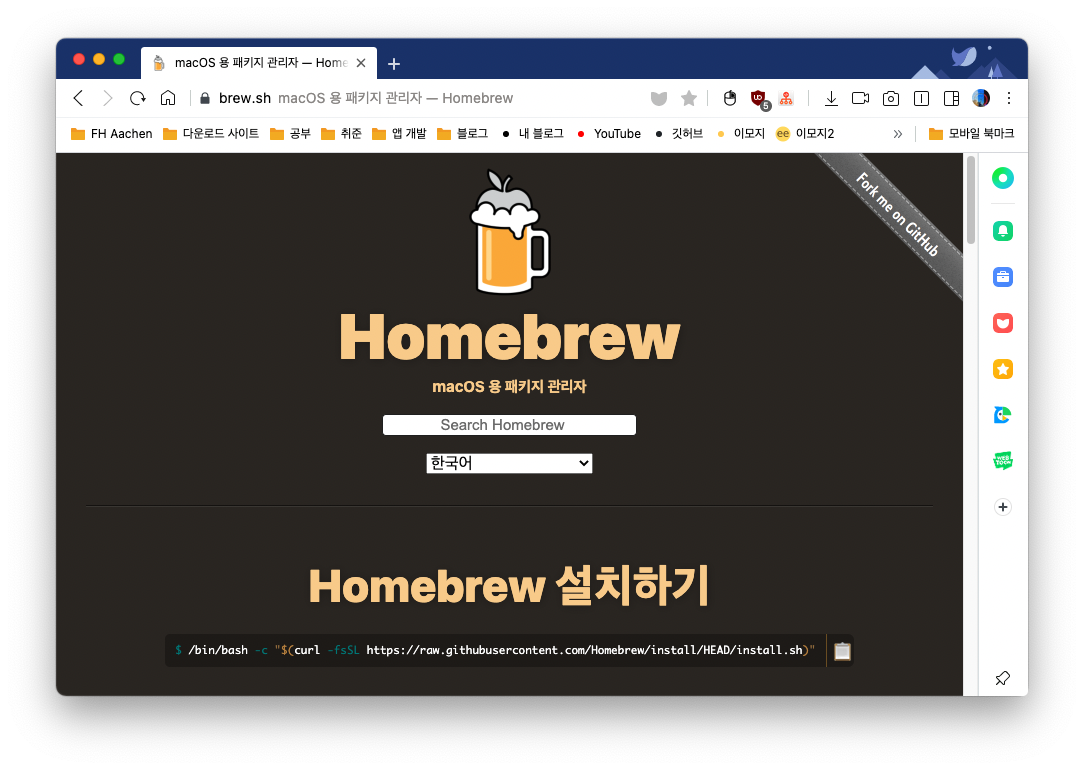Open the orange star sidebar icon

[x=1002, y=369]
